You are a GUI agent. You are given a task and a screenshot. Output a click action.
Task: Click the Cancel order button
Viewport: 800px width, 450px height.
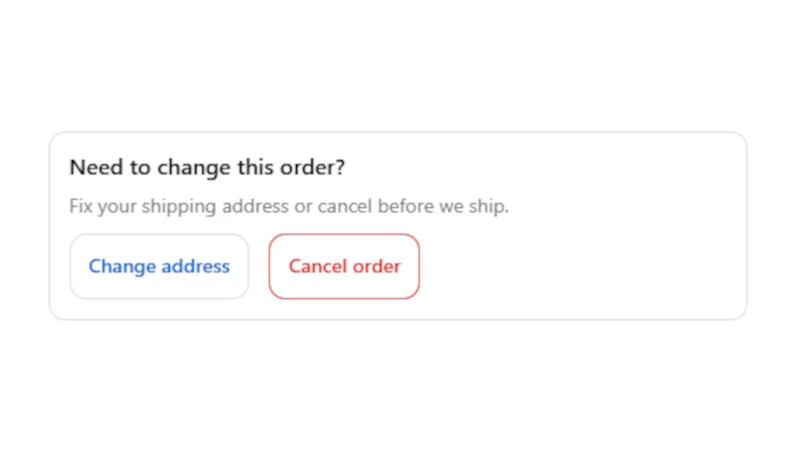(344, 266)
